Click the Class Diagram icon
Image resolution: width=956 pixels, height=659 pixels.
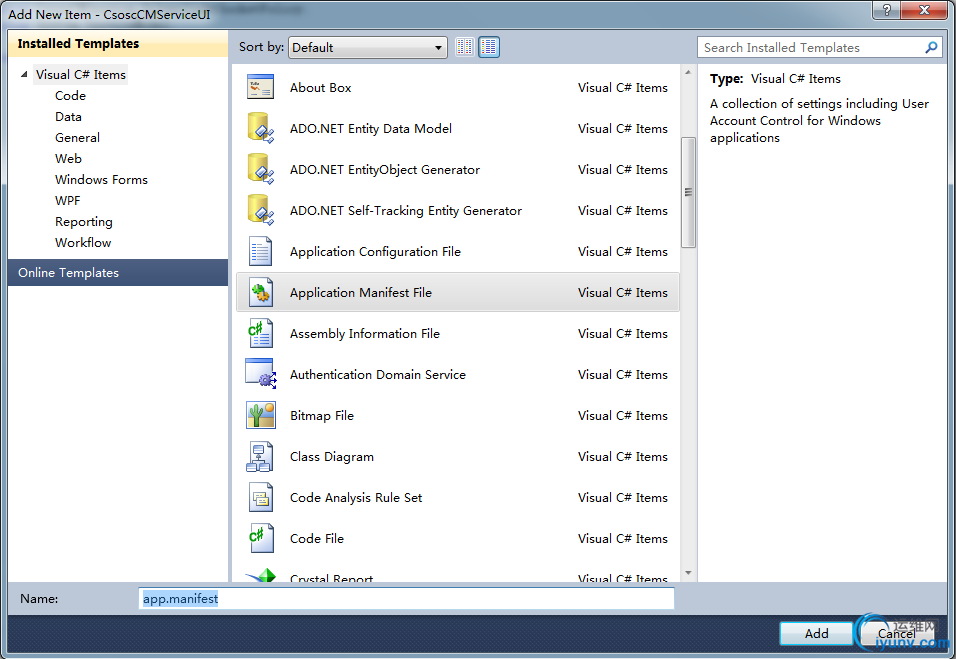[x=260, y=457]
